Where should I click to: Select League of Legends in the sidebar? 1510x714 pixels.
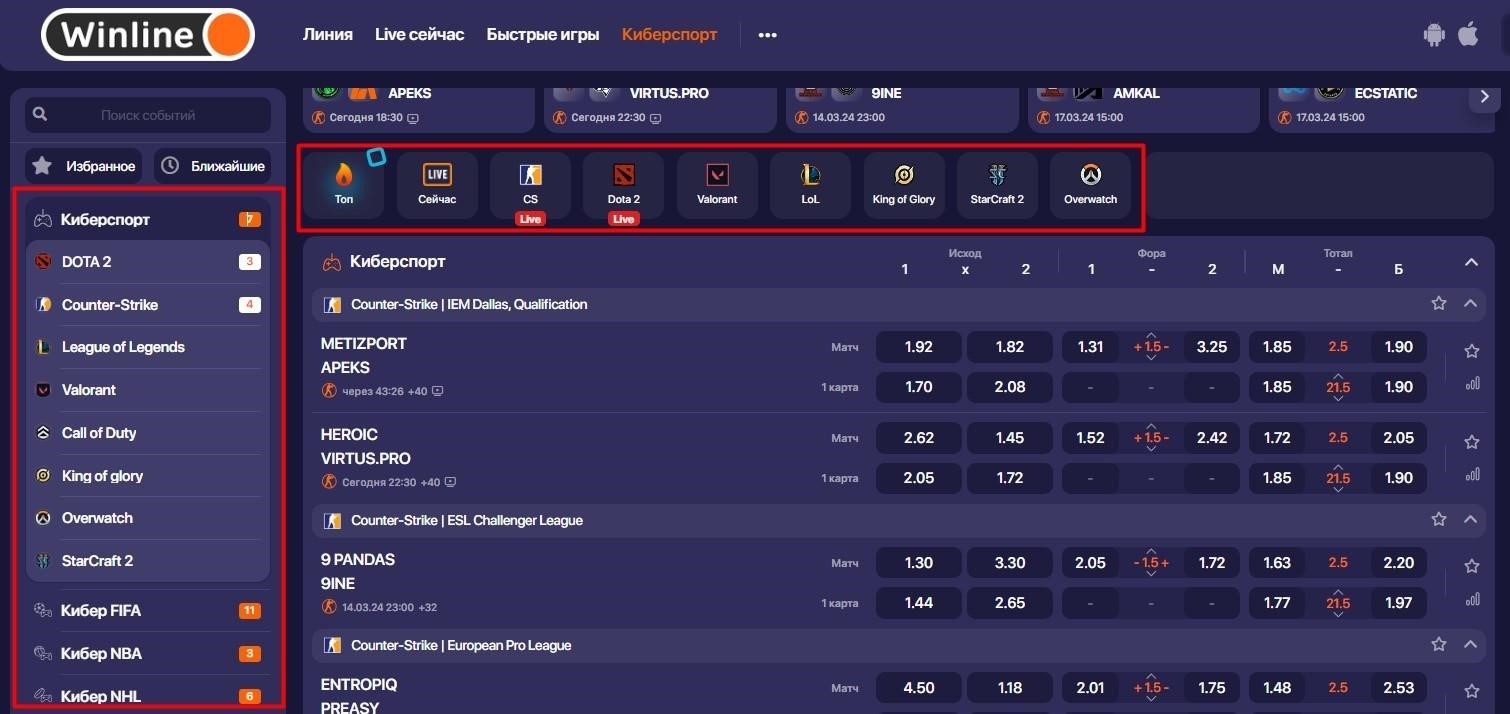coord(148,347)
